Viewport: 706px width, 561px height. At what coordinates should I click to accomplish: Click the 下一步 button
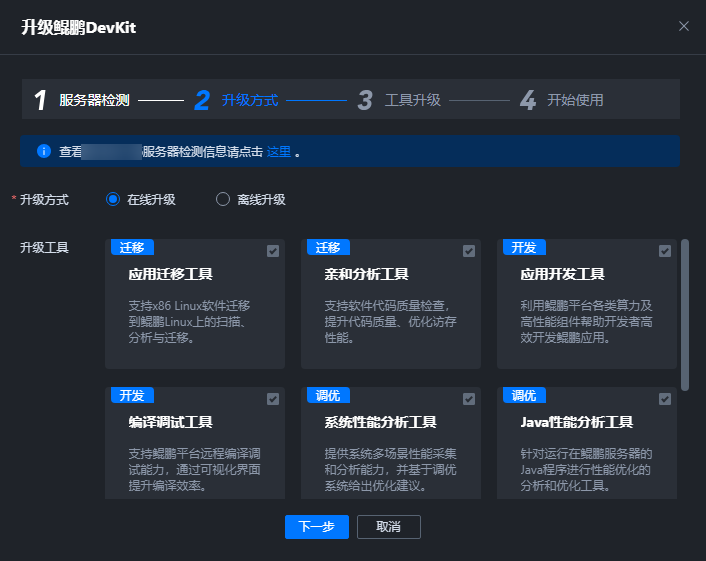click(317, 527)
